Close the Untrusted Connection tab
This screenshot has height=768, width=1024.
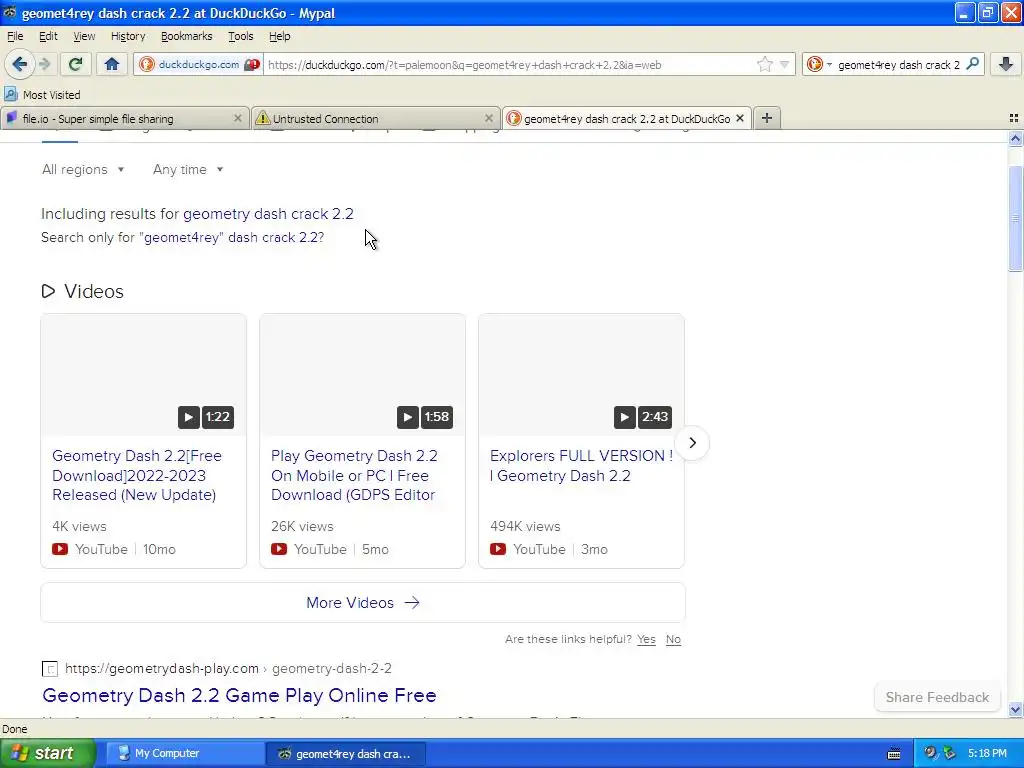point(488,118)
